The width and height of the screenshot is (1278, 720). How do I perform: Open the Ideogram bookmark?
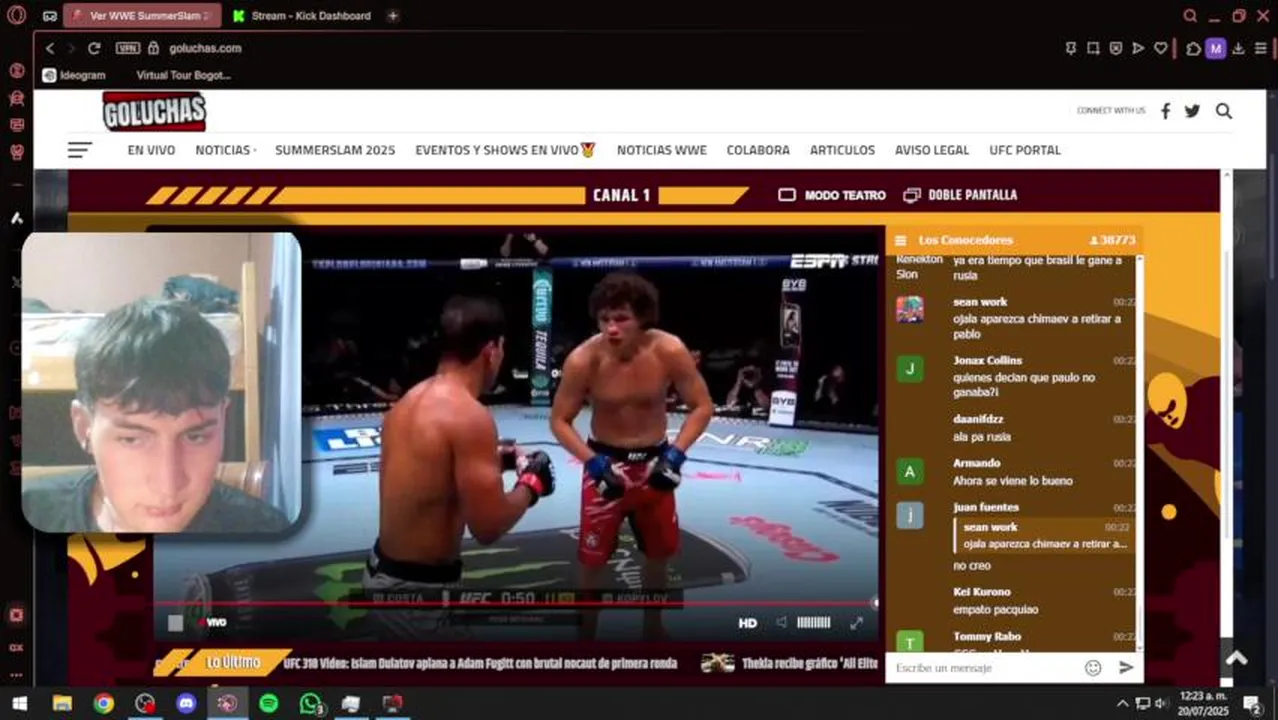pos(75,75)
